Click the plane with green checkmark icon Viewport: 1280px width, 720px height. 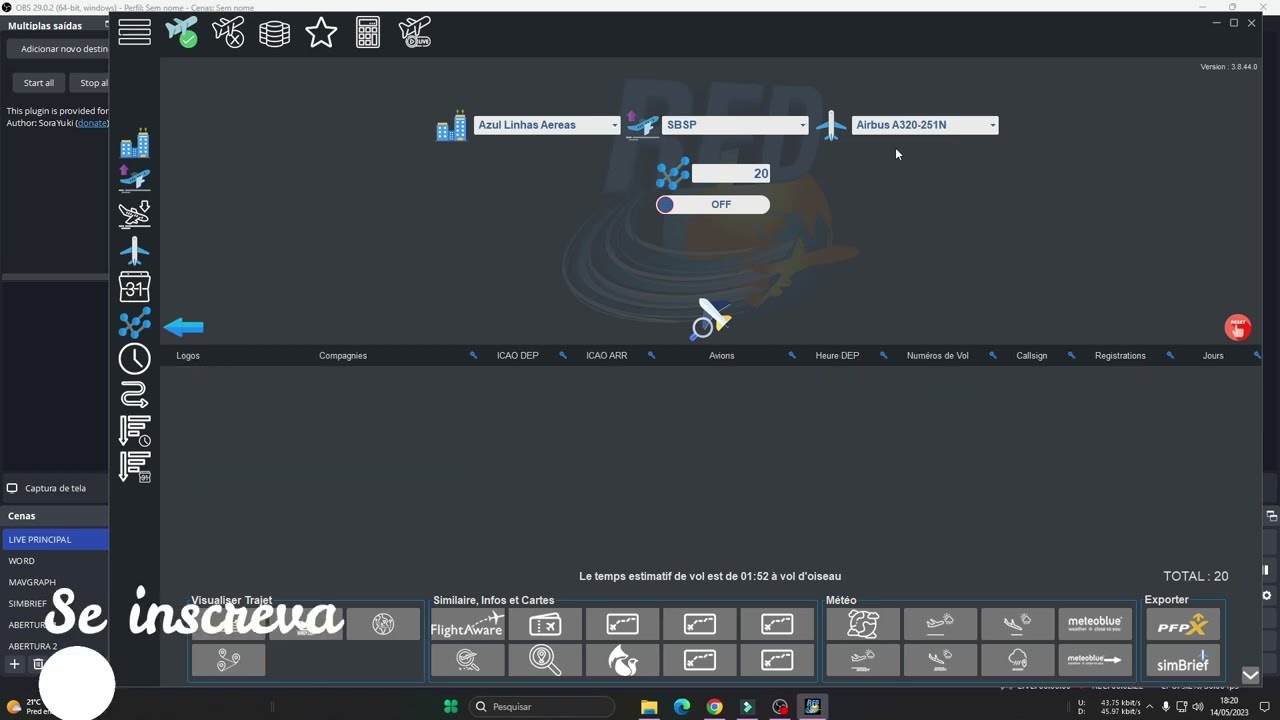coord(181,32)
